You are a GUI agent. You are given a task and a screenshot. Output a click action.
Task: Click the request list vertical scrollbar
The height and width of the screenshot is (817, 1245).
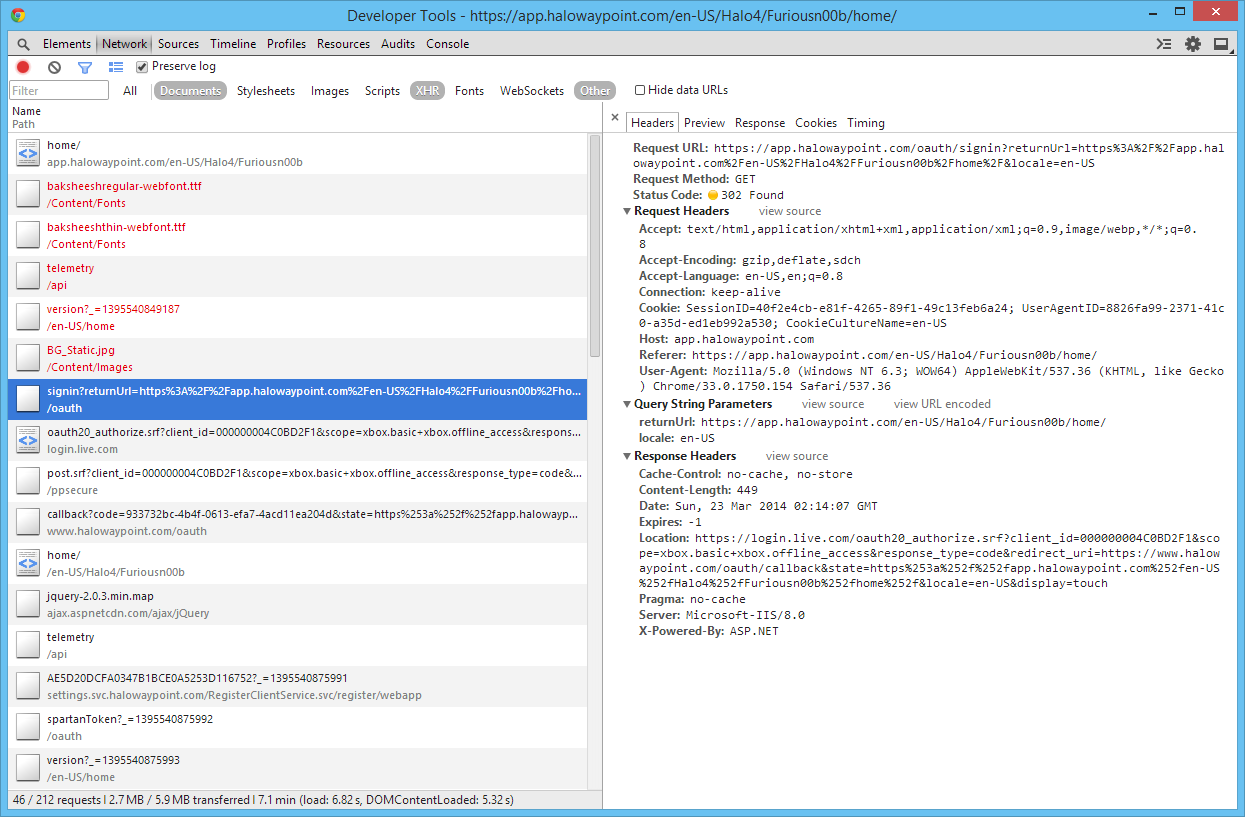pyautogui.click(x=595, y=245)
